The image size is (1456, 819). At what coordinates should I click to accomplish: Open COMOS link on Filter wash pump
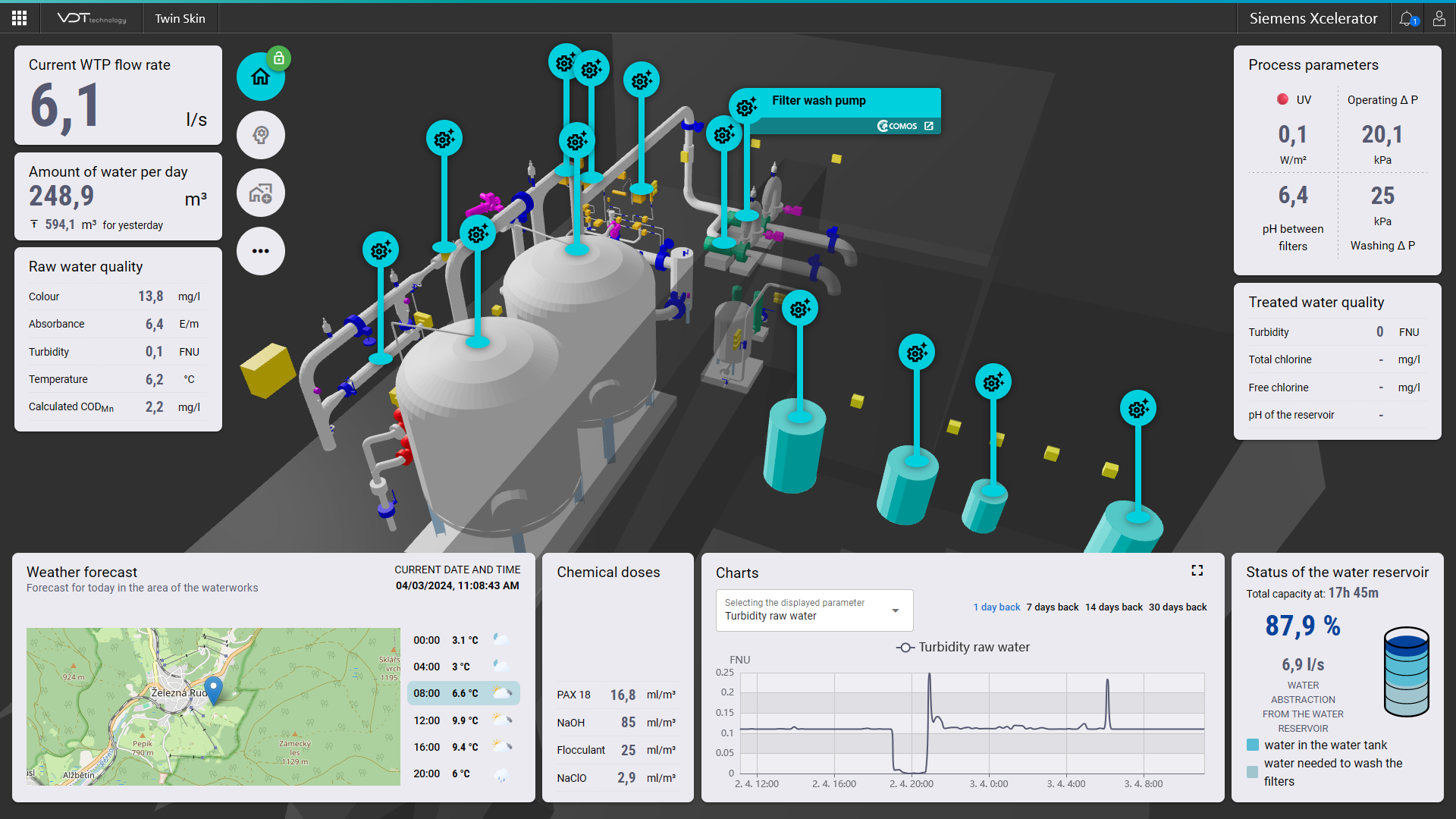point(928,126)
